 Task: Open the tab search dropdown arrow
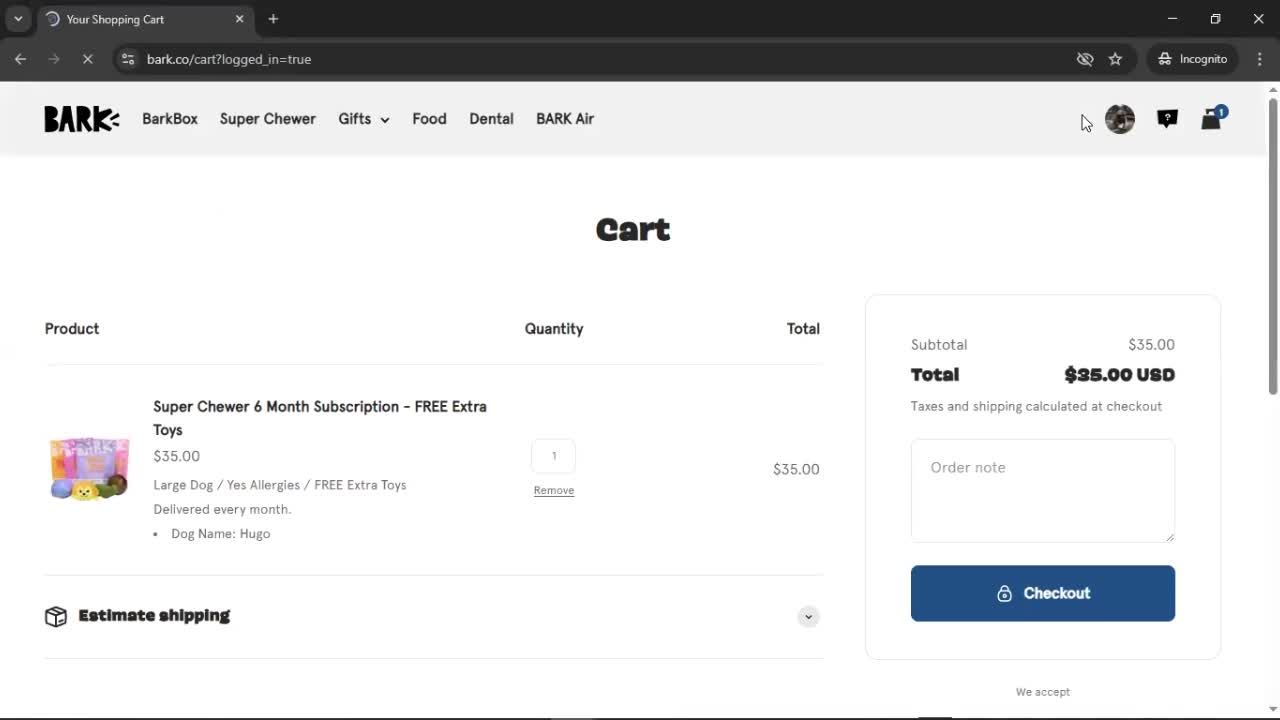pos(18,19)
